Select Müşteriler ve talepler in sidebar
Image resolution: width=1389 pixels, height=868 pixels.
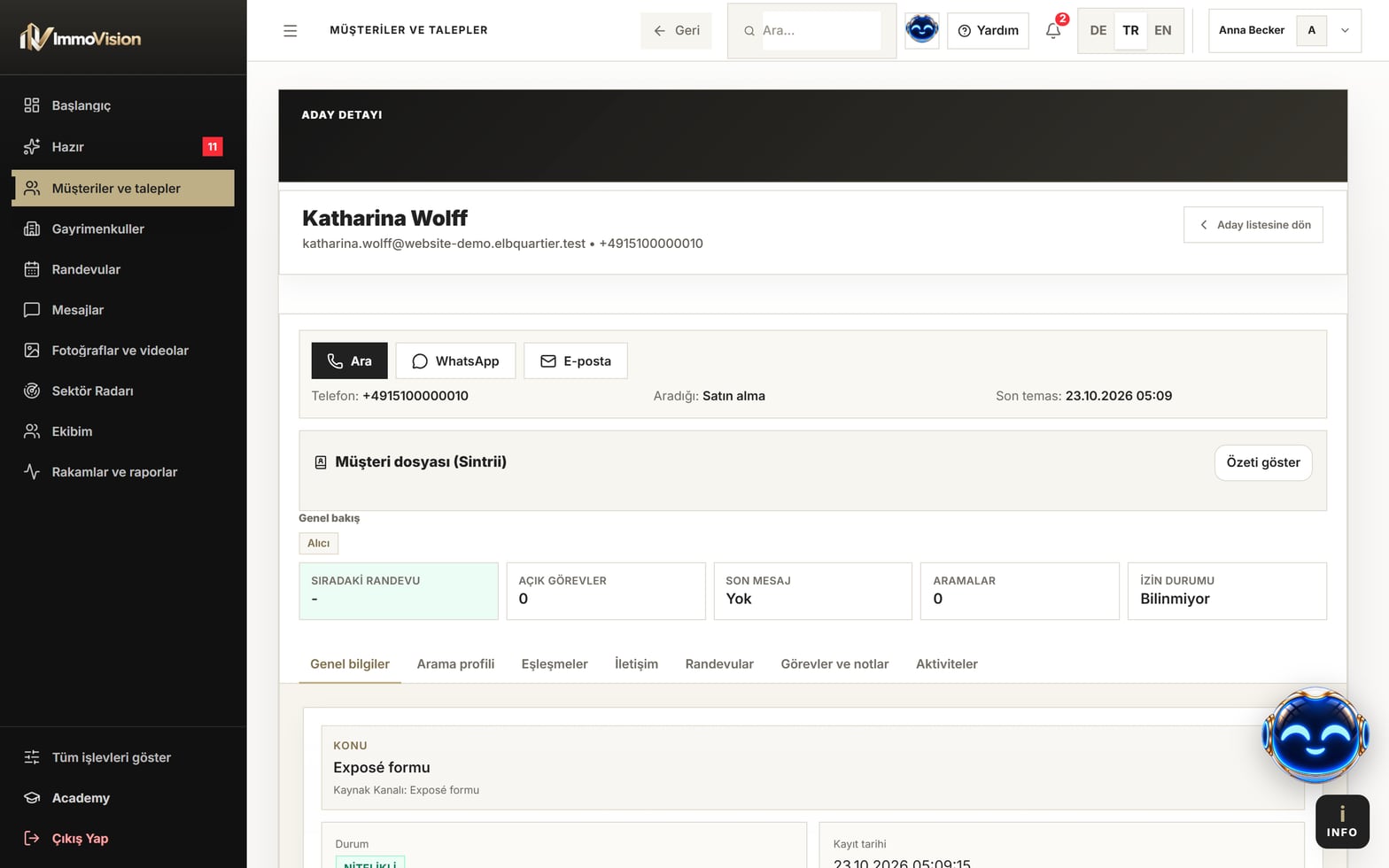point(123,188)
